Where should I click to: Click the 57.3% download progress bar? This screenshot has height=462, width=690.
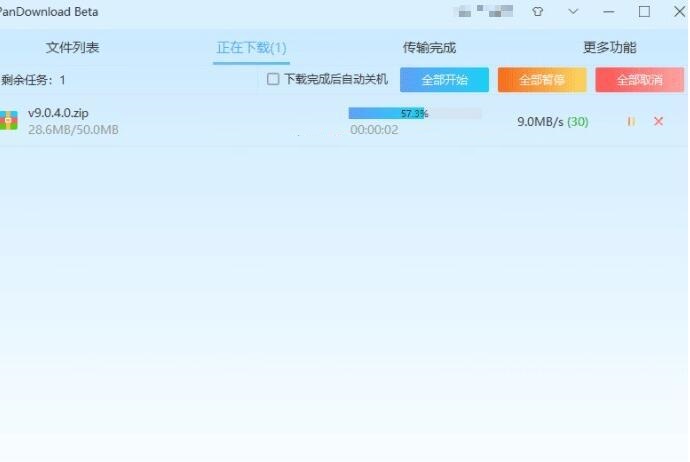click(415, 114)
